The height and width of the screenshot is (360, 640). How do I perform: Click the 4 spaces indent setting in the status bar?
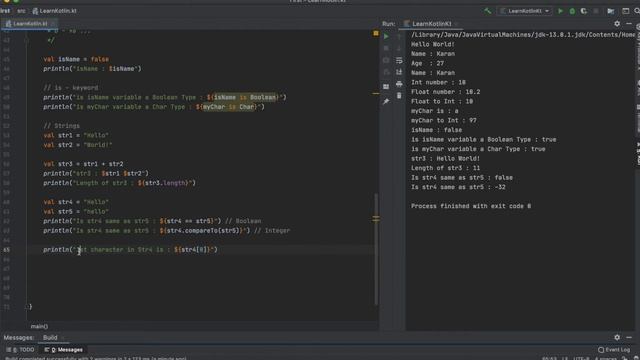pos(605,358)
